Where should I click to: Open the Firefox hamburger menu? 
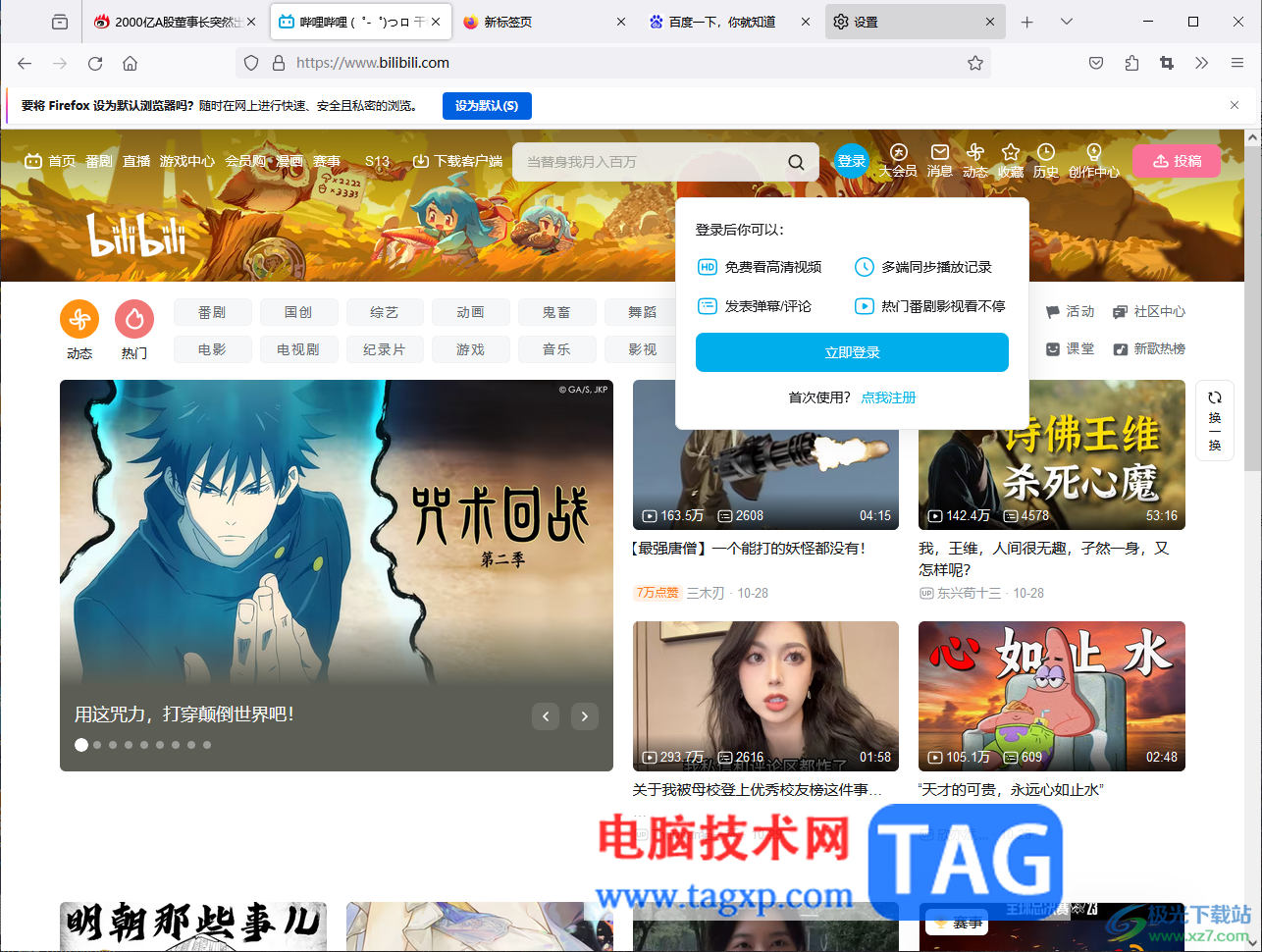click(x=1236, y=63)
